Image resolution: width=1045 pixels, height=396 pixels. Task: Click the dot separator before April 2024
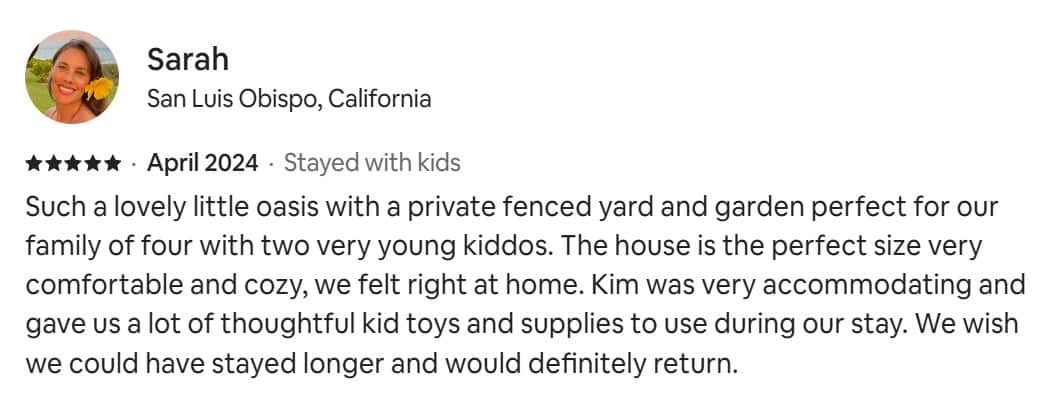tap(134, 163)
